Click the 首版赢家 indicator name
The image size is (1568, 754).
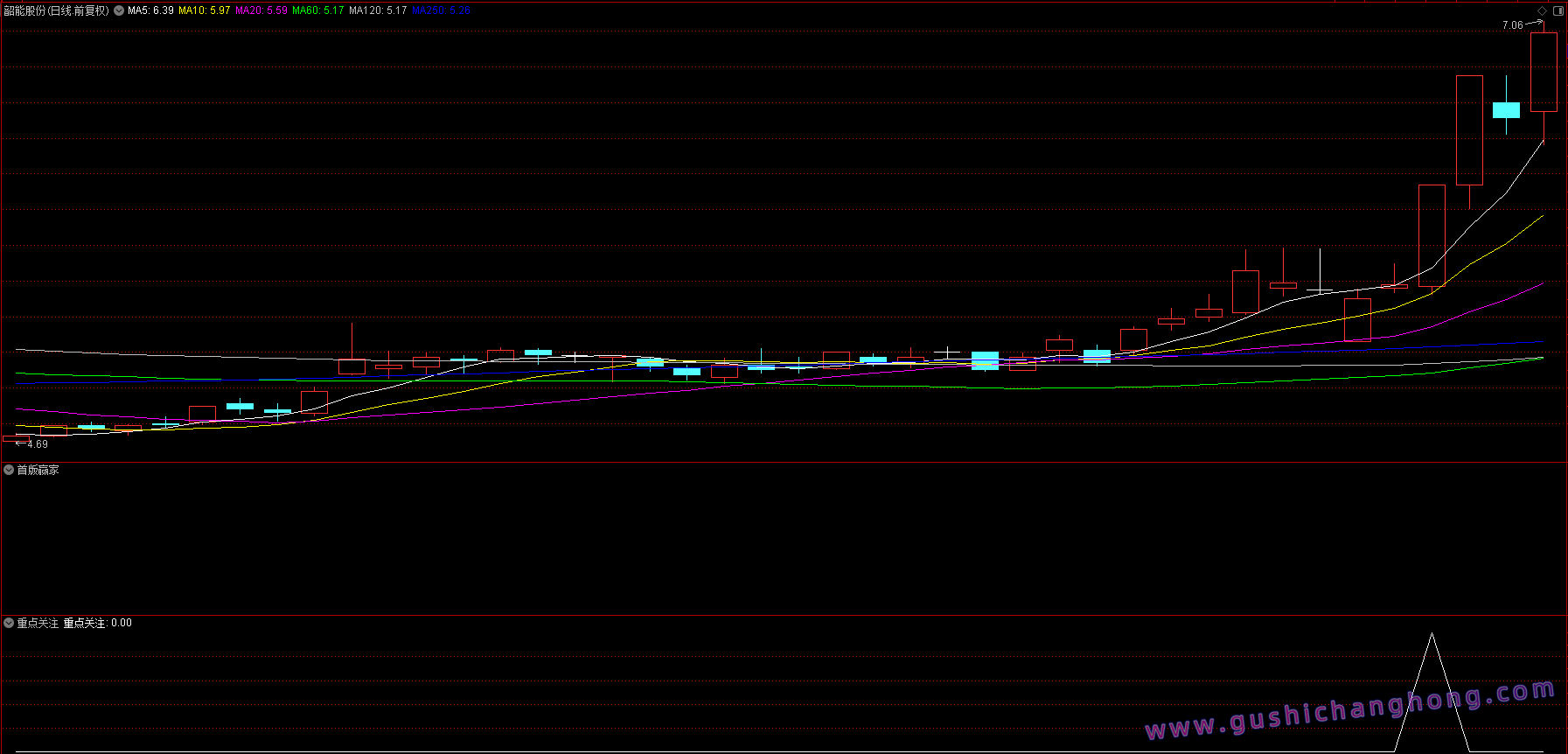pos(38,470)
